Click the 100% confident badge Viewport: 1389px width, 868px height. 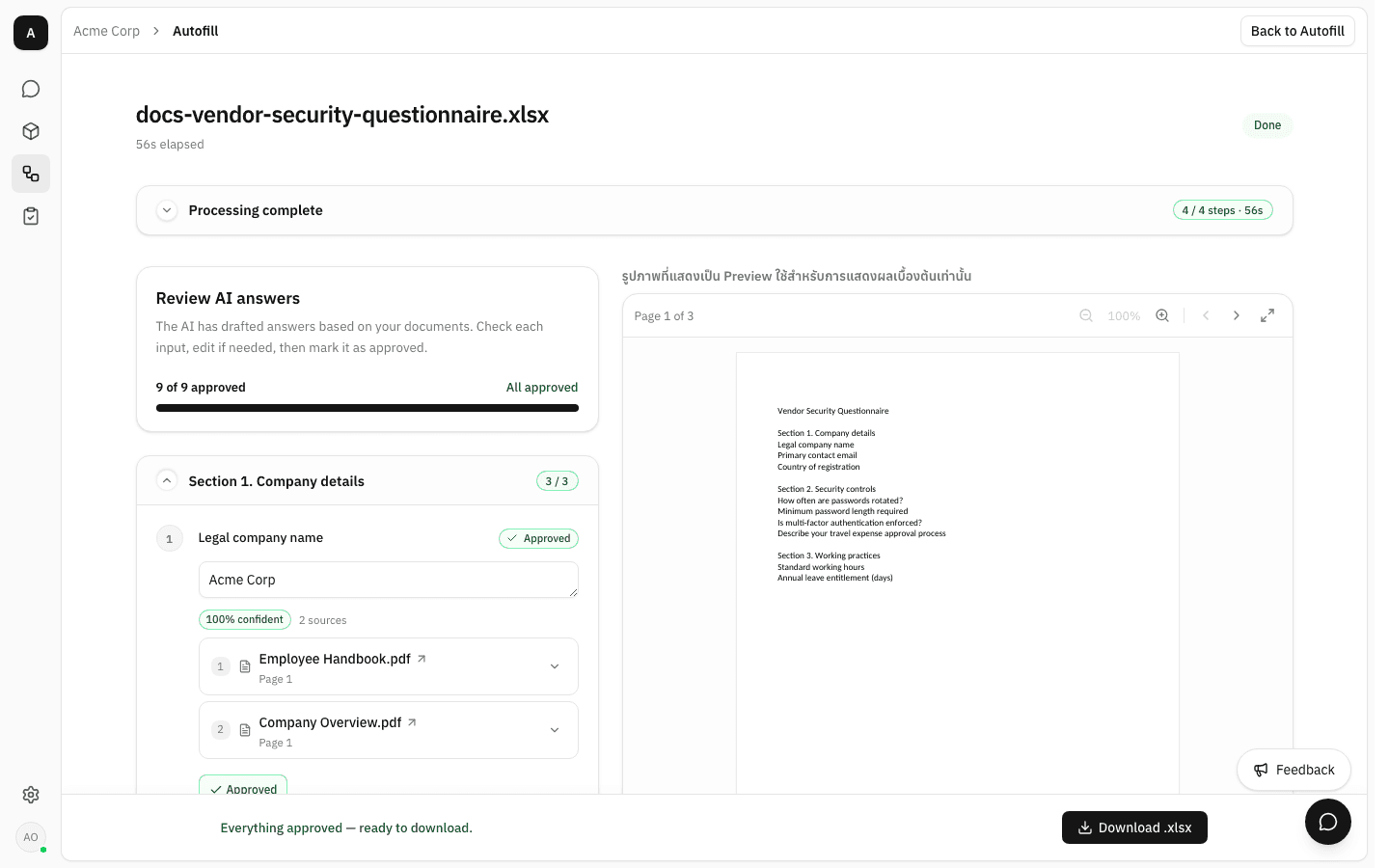(x=245, y=619)
